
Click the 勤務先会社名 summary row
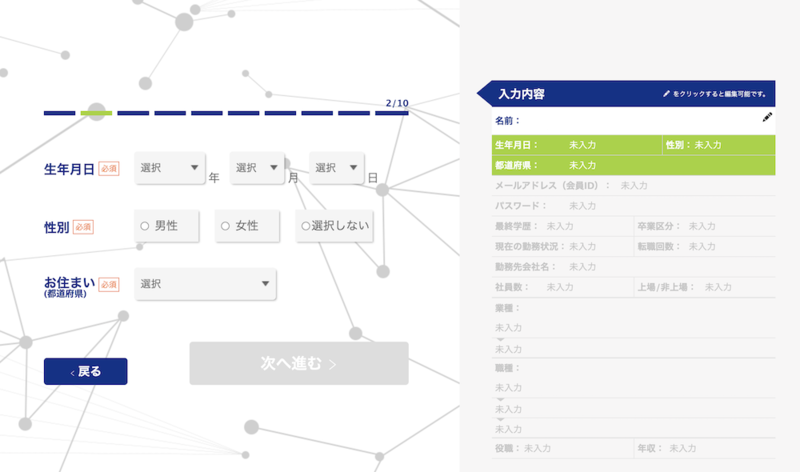click(633, 267)
